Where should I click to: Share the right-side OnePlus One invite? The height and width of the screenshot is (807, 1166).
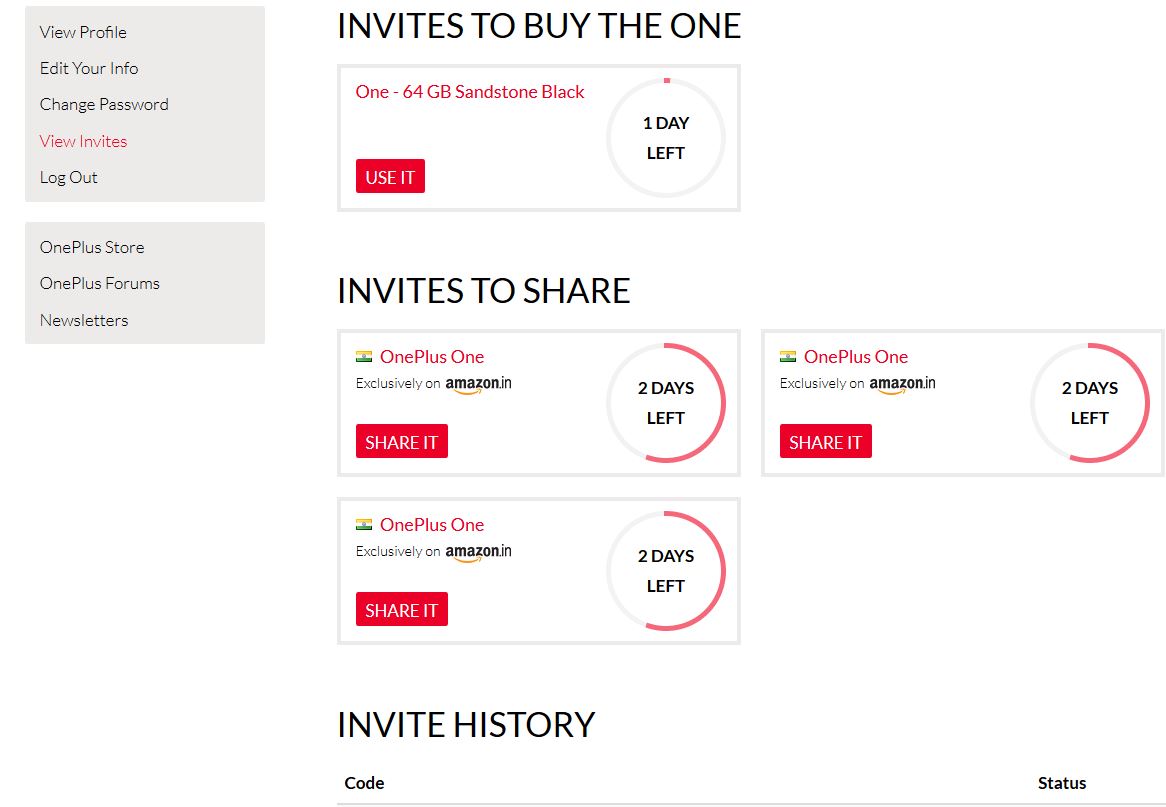(825, 441)
